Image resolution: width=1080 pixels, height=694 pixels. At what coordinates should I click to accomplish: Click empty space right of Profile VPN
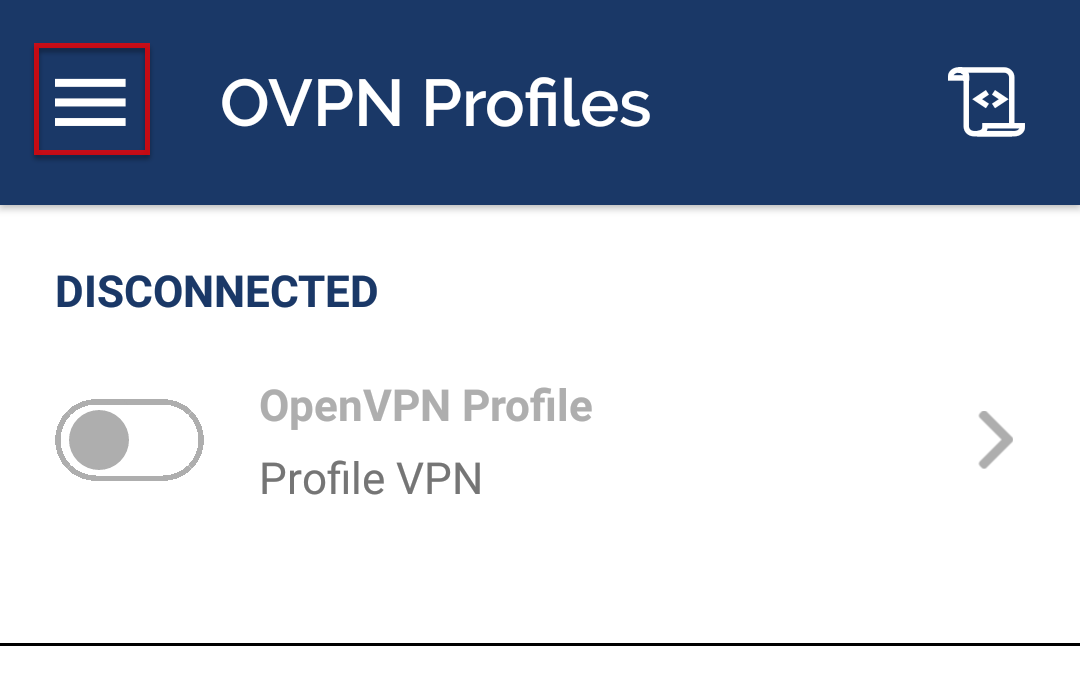pos(720,480)
